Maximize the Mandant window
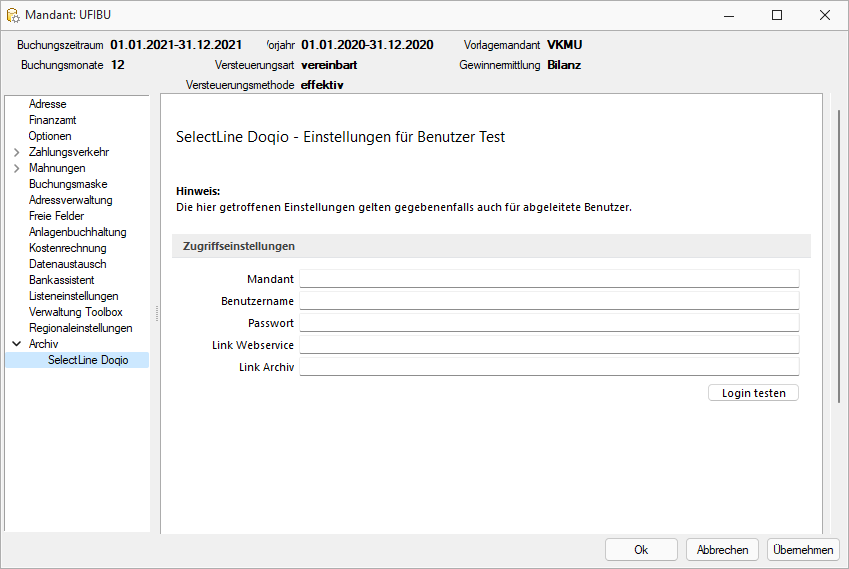 [x=776, y=15]
